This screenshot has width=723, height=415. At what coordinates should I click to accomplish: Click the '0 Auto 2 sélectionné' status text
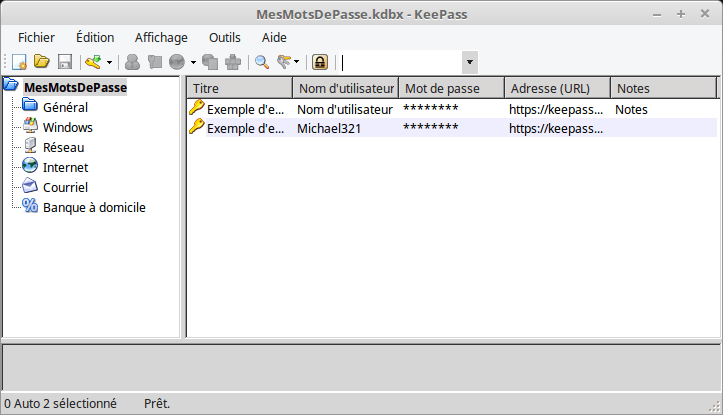point(60,403)
